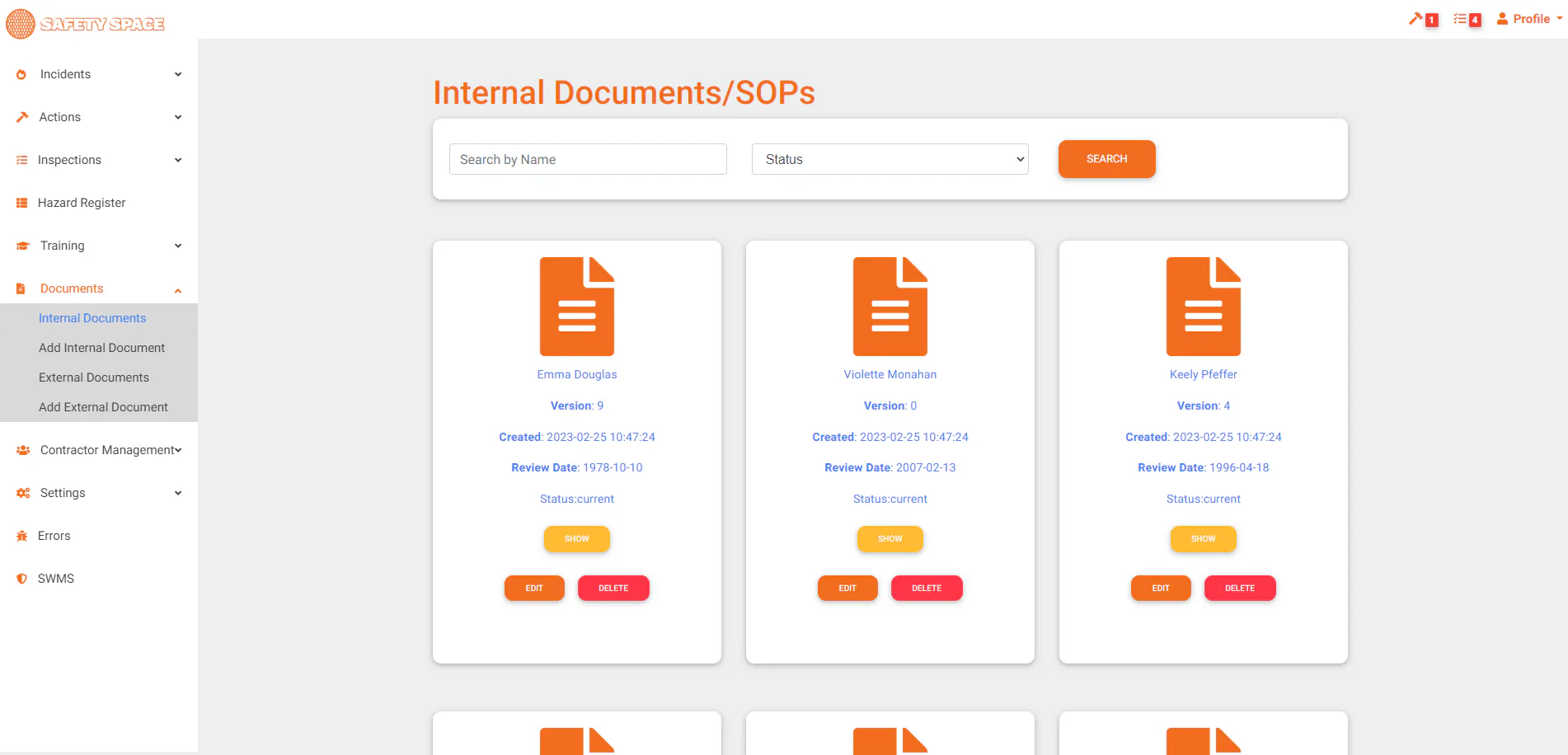Image resolution: width=1568 pixels, height=755 pixels.
Task: Click the actions hammer notification icon
Action: [x=1415, y=18]
